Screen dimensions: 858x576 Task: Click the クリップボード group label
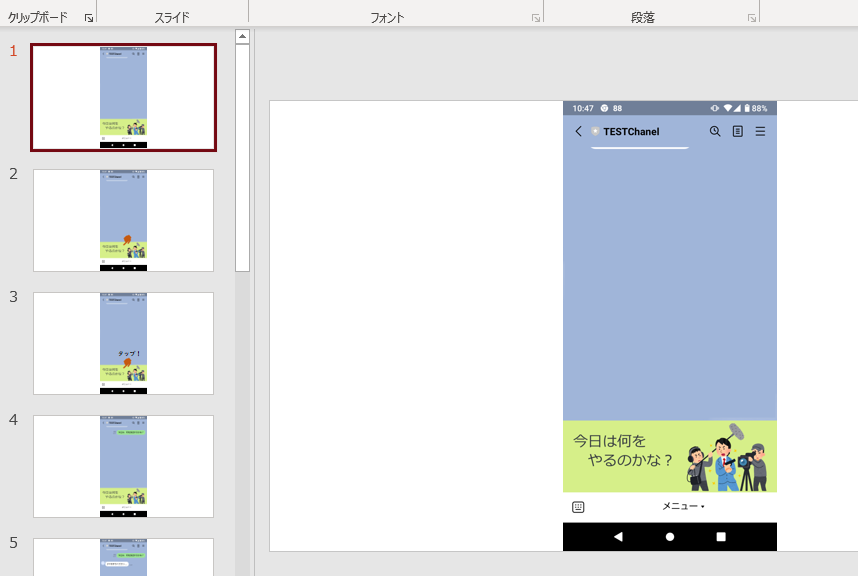point(38,18)
